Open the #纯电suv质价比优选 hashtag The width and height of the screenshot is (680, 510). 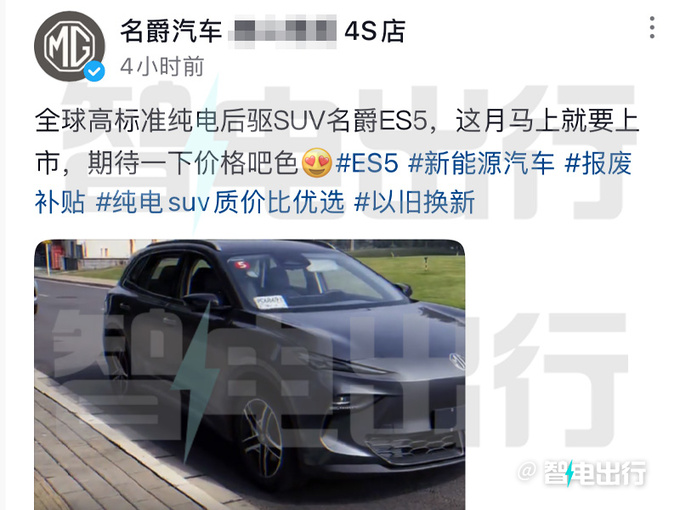220,202
